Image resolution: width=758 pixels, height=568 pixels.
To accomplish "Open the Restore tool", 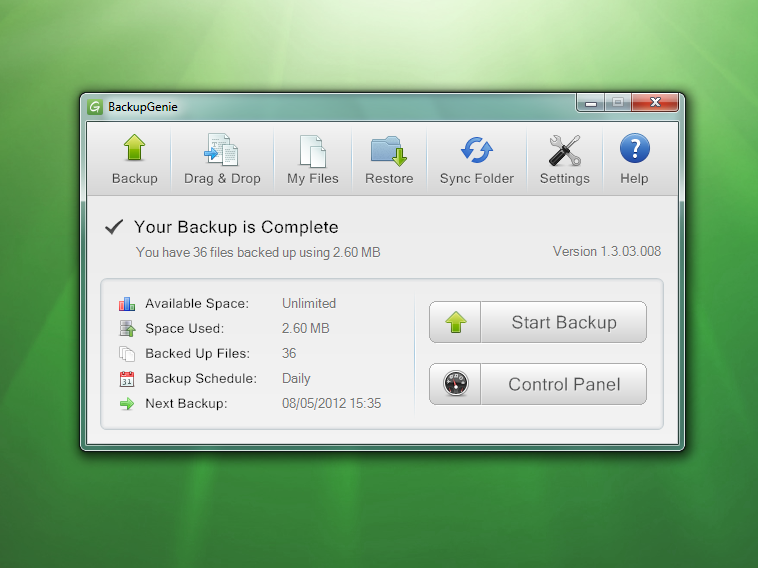I will (389, 159).
